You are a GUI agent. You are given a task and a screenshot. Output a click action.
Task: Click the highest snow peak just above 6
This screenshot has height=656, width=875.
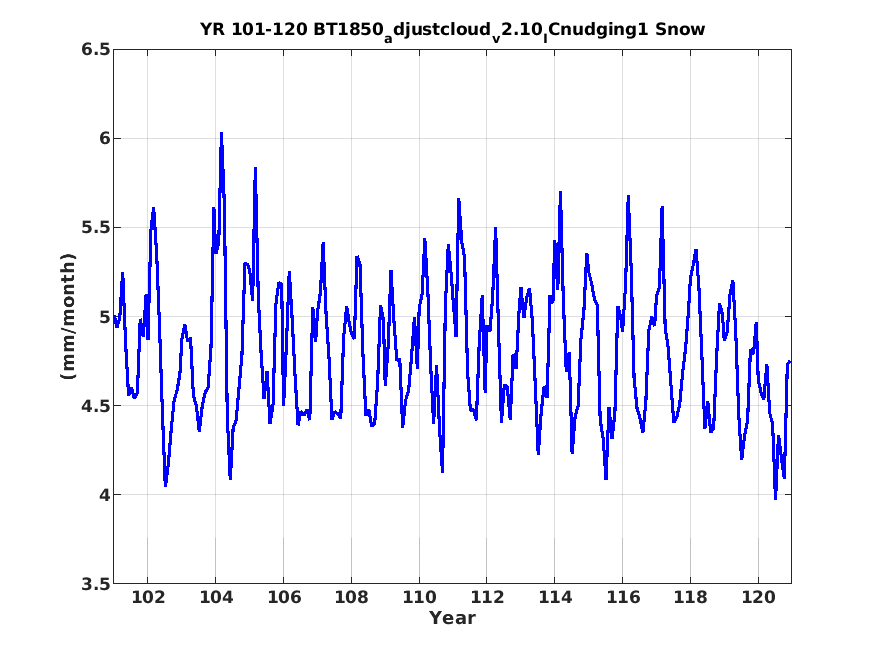[x=222, y=134]
